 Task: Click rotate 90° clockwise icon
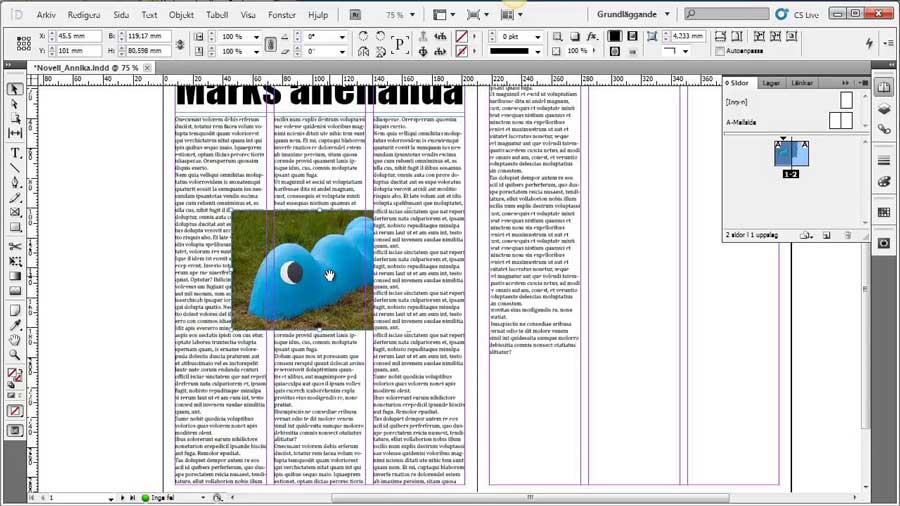coord(363,36)
